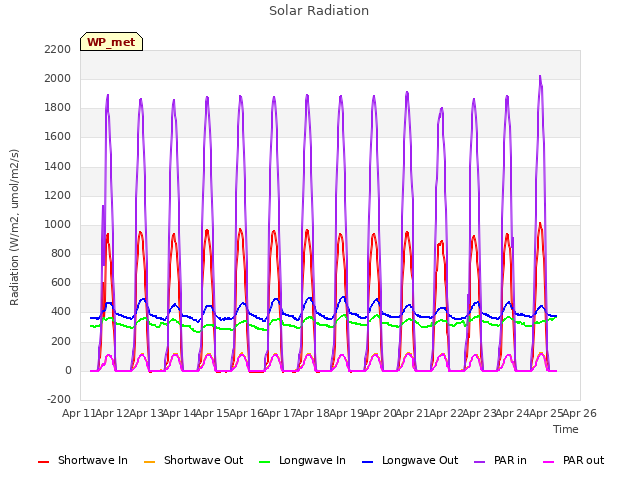
Task: Click the 800 y-axis tick label
Action: 61,253
